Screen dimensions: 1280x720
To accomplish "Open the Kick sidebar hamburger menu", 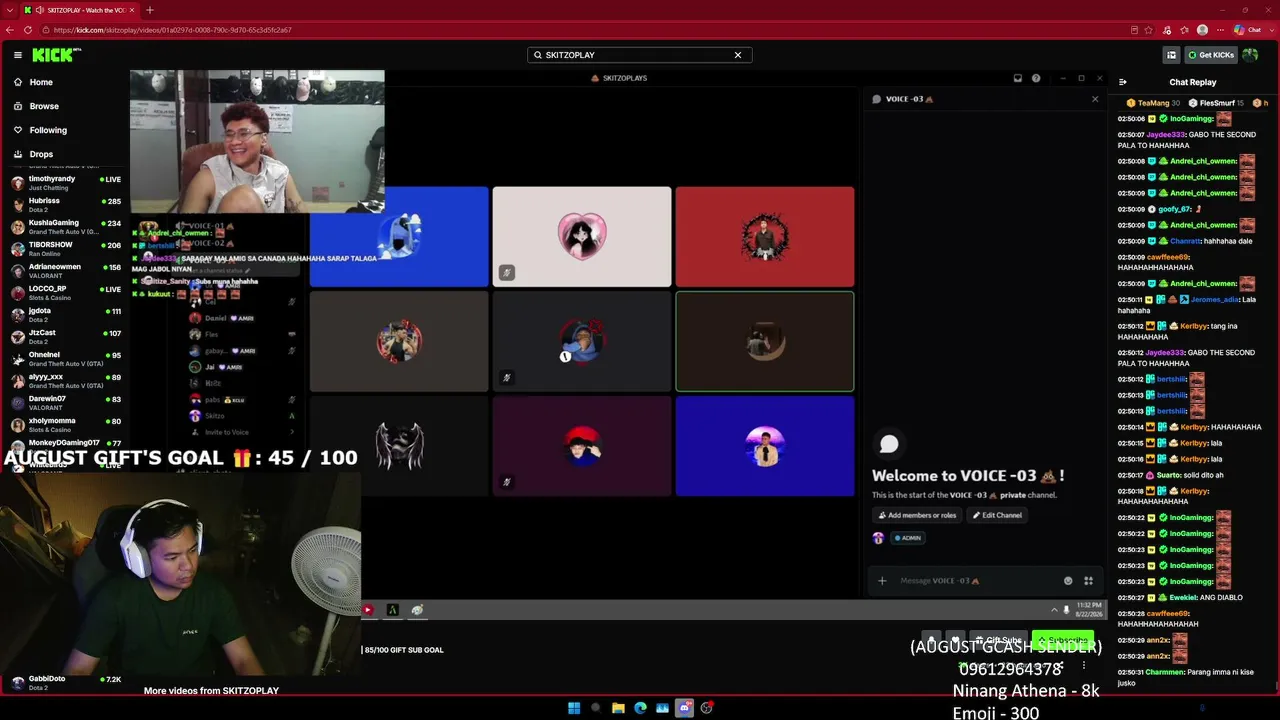I will 18,55.
